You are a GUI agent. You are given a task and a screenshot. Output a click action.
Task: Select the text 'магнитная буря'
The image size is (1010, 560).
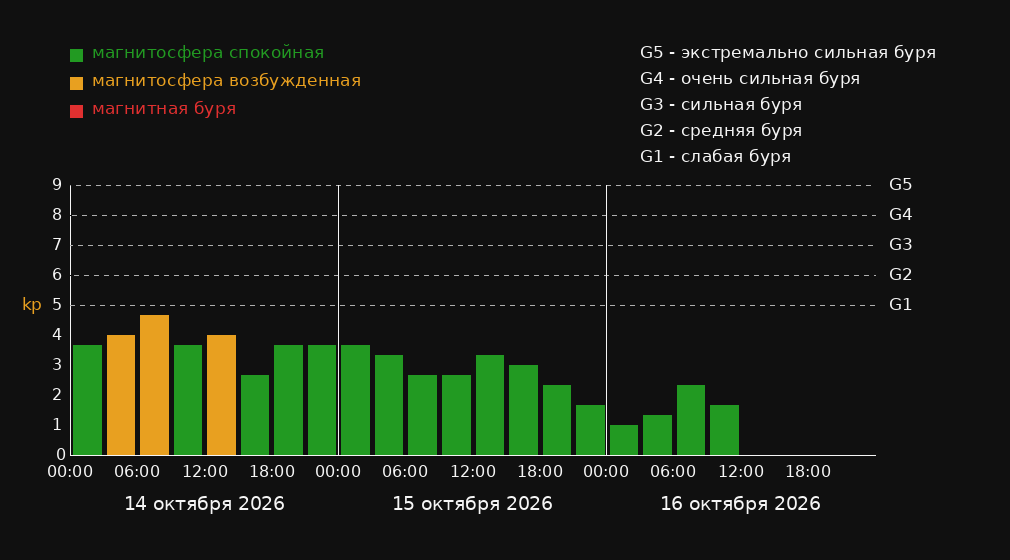tap(164, 109)
